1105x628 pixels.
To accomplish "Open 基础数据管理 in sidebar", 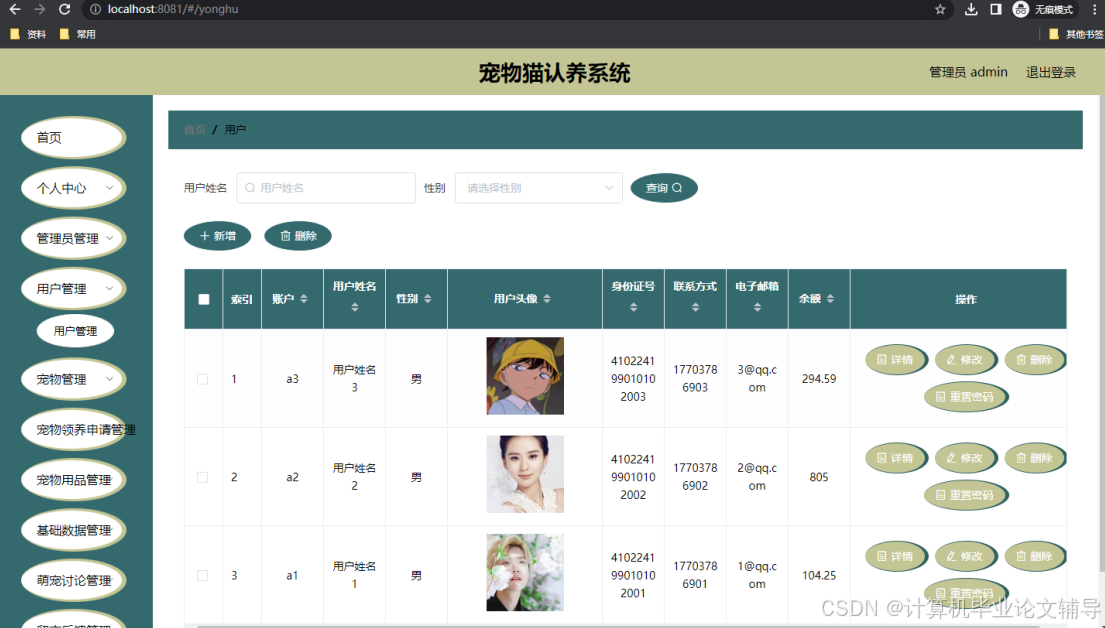I will [73, 531].
